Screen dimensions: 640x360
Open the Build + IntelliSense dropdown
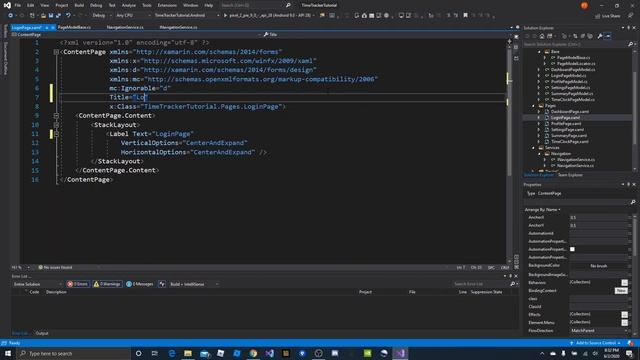(194, 284)
